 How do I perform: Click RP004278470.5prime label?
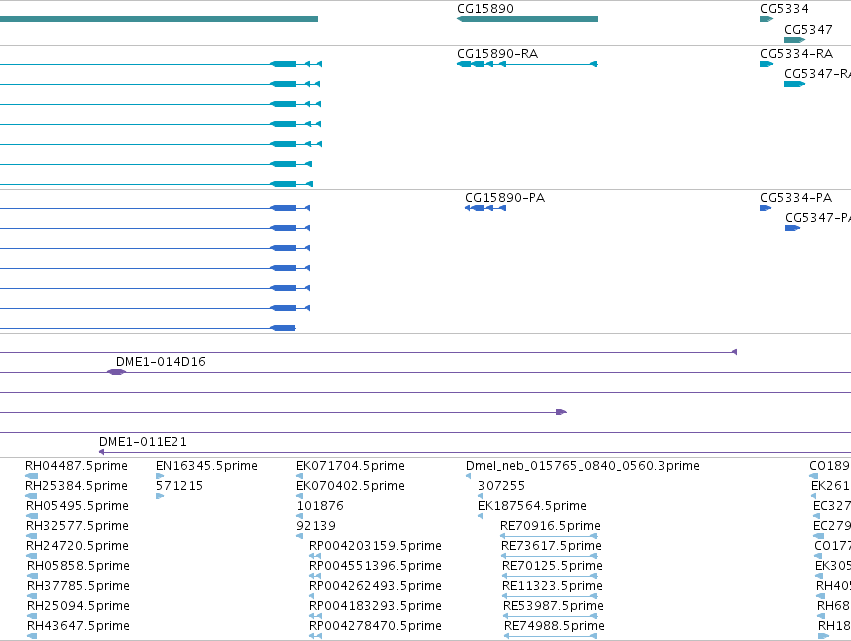click(x=375, y=626)
